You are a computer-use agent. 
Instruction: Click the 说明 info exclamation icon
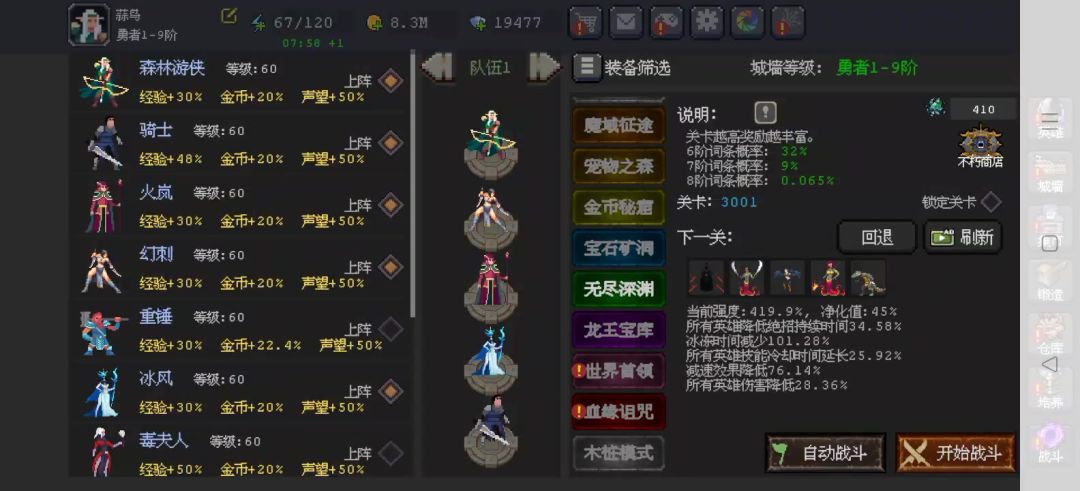765,112
